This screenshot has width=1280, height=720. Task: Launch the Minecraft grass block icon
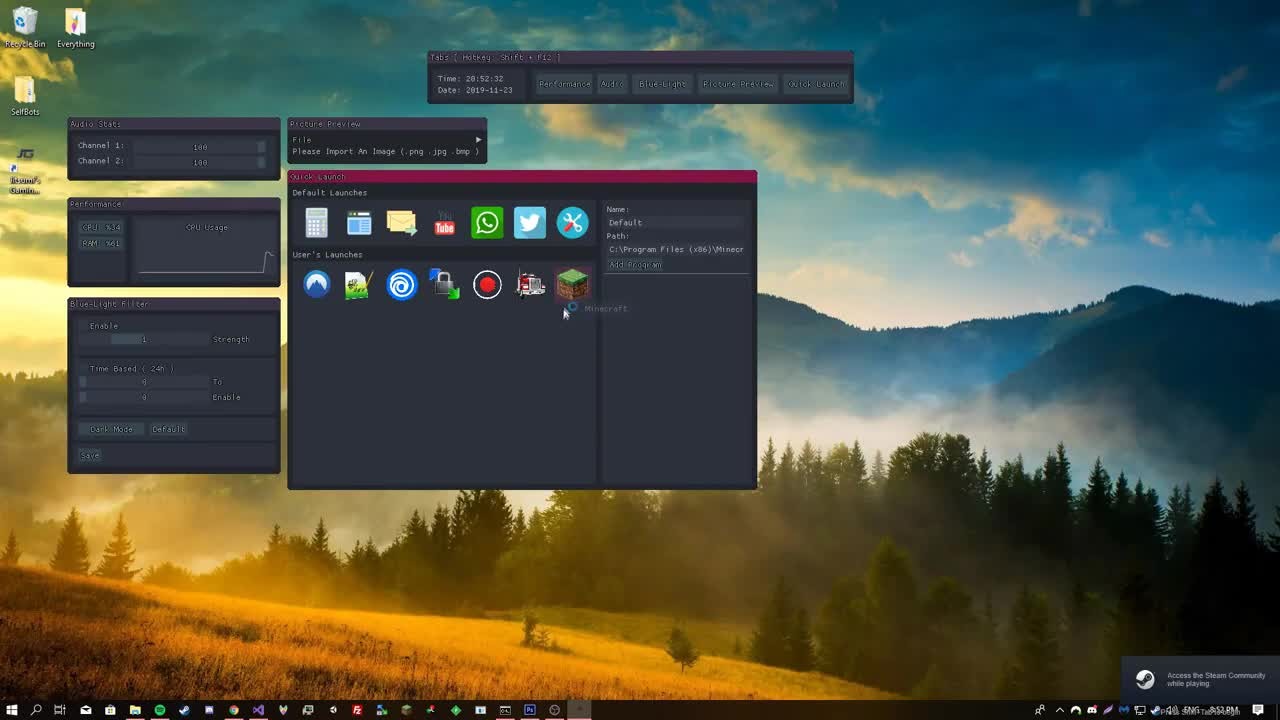point(573,285)
